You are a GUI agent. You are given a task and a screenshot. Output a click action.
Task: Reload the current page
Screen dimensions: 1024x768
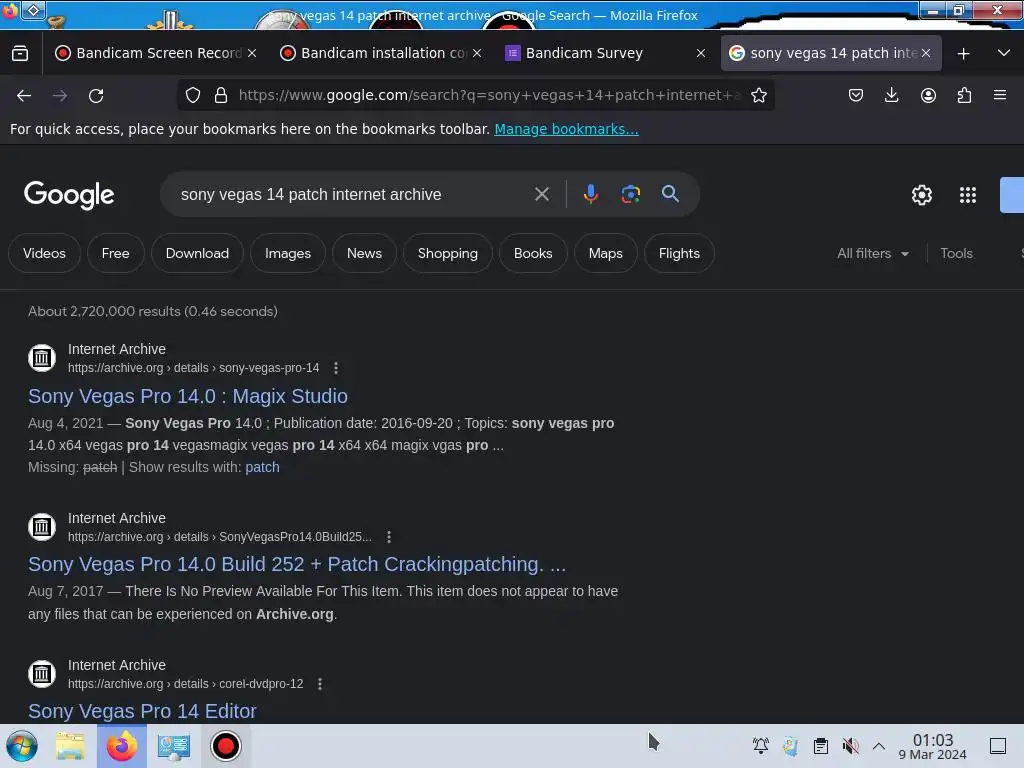pyautogui.click(x=96, y=96)
